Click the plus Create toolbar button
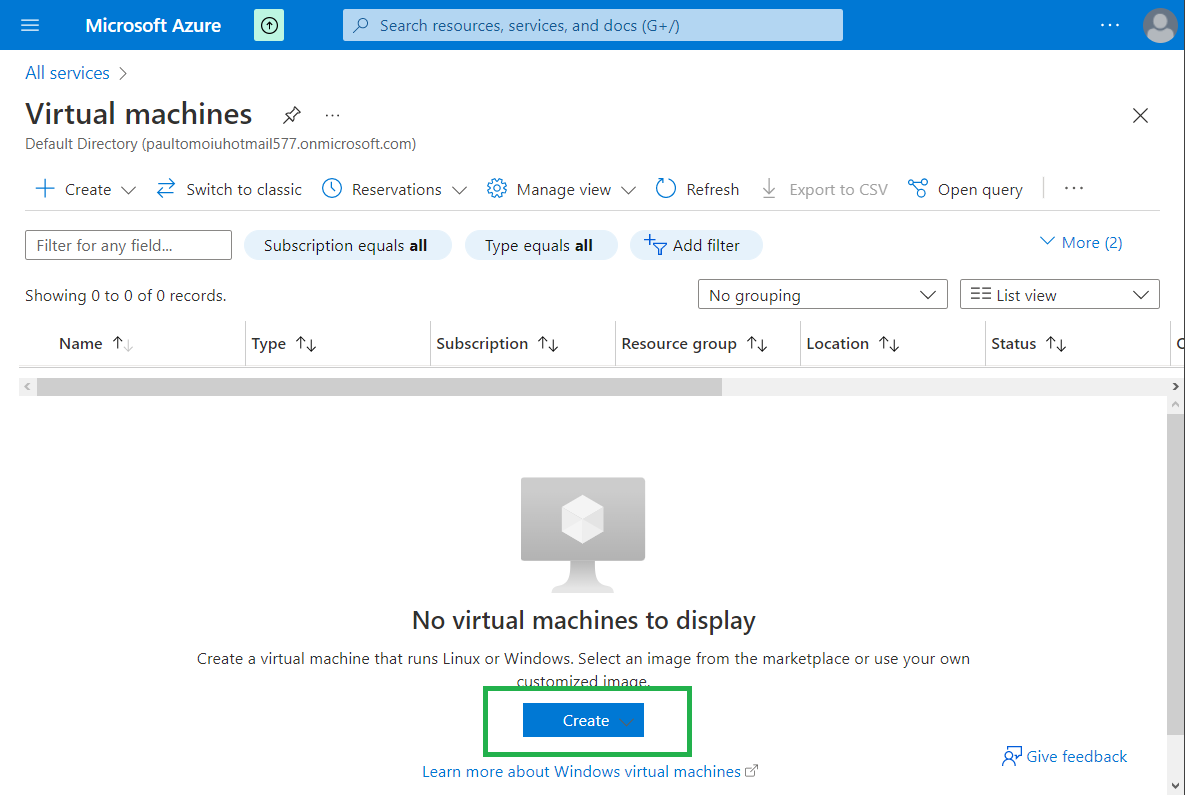The height and width of the screenshot is (795, 1185). [73, 189]
